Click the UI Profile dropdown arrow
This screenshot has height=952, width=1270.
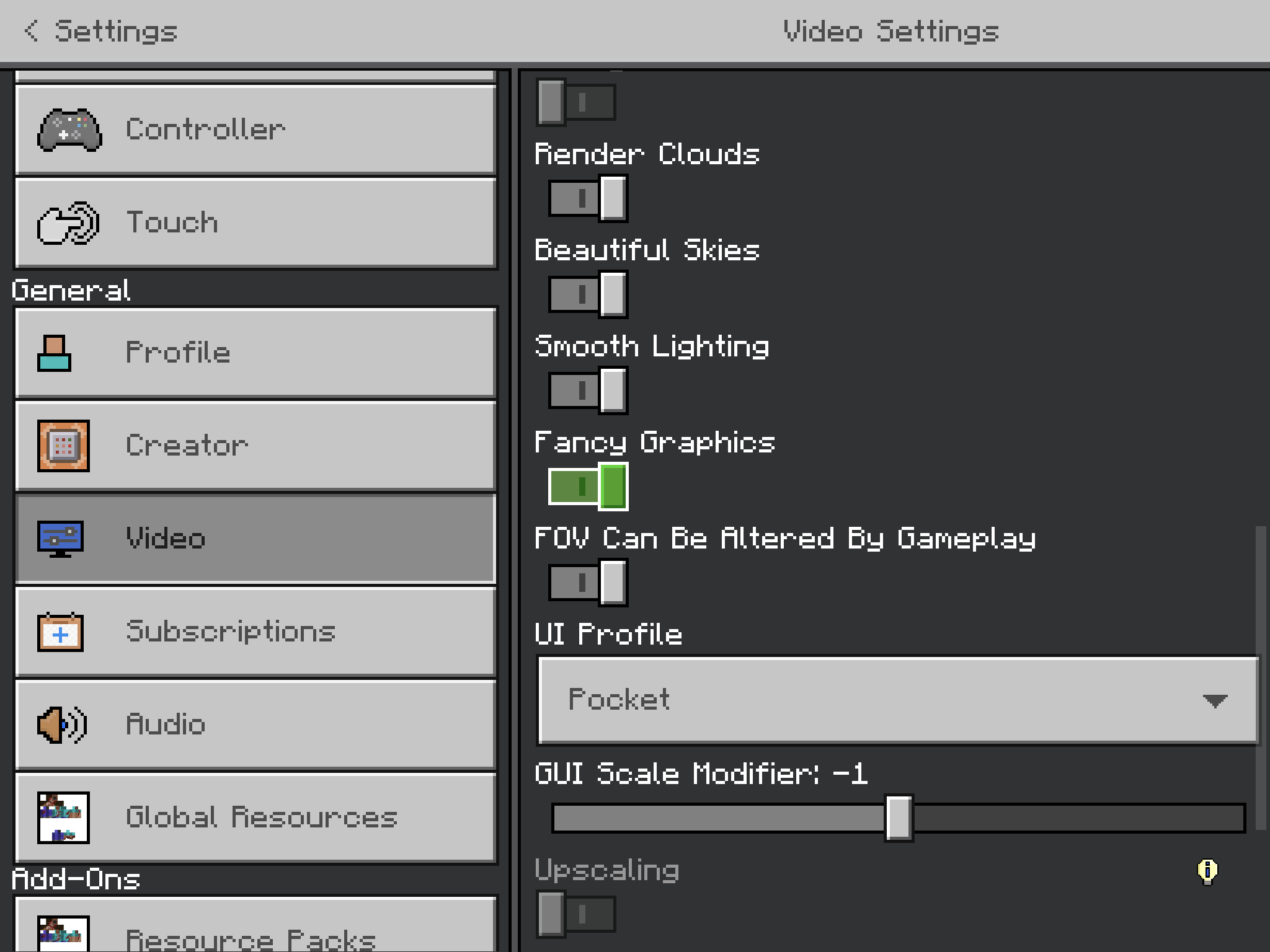[x=1214, y=701]
